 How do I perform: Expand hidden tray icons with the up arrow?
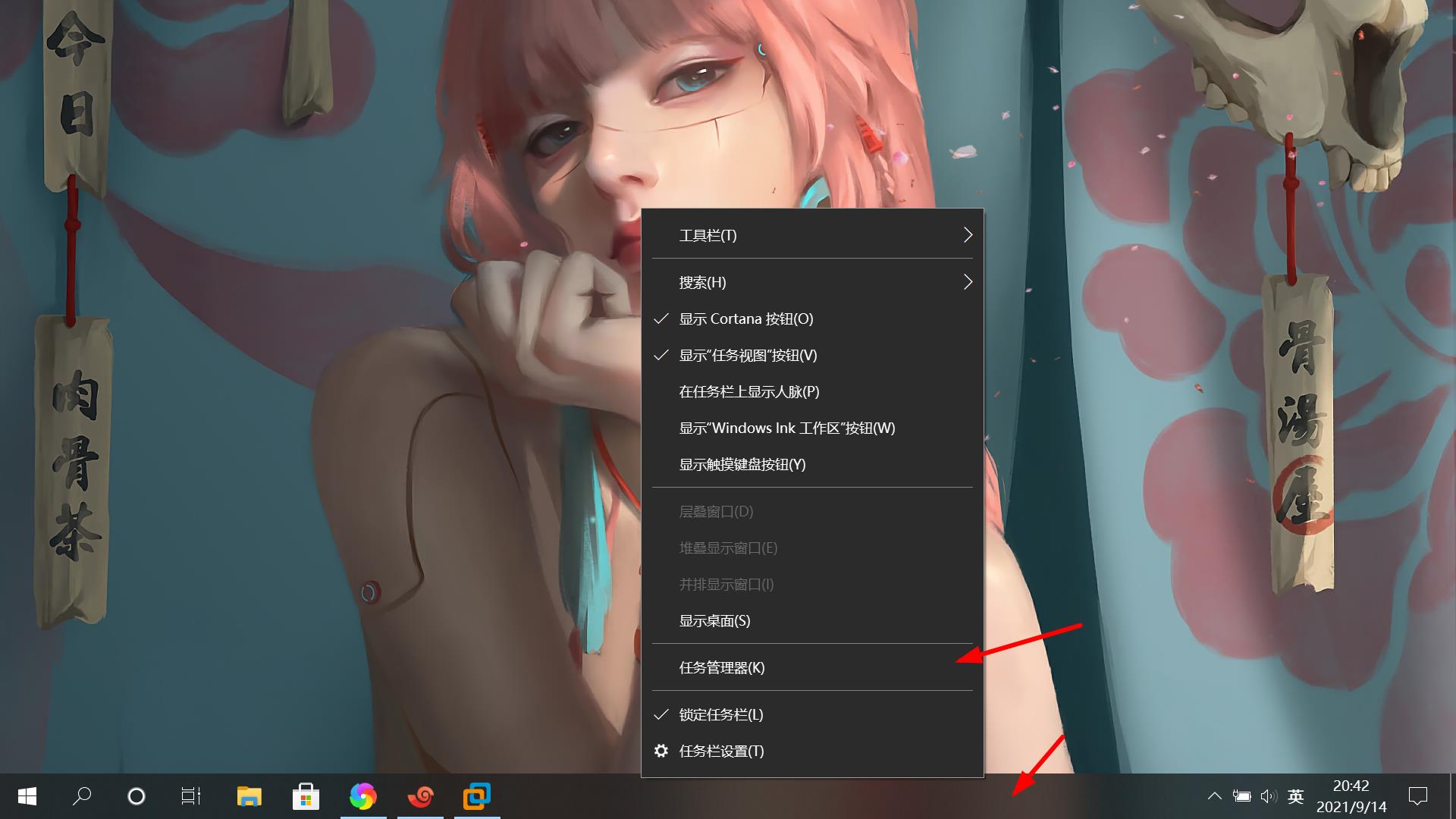(x=1215, y=796)
